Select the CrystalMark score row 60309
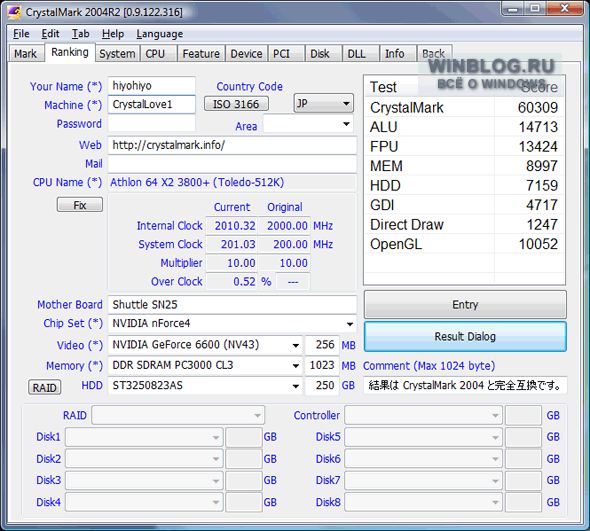 tap(464, 108)
